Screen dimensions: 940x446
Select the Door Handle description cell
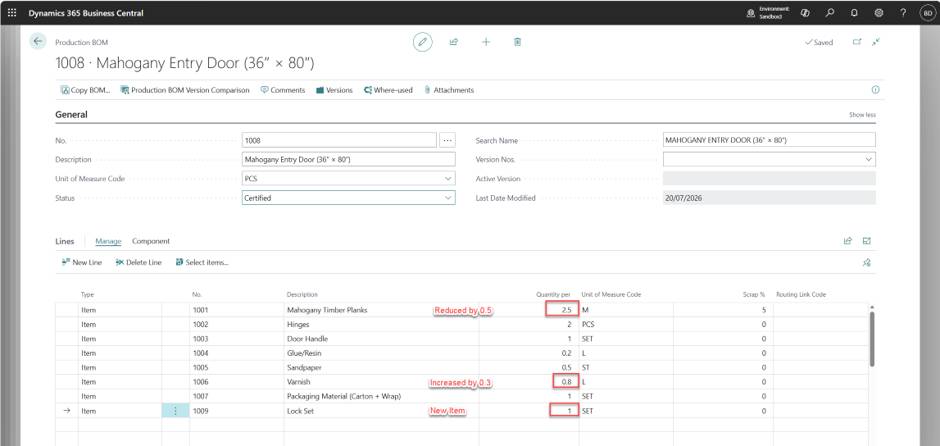[381, 339]
